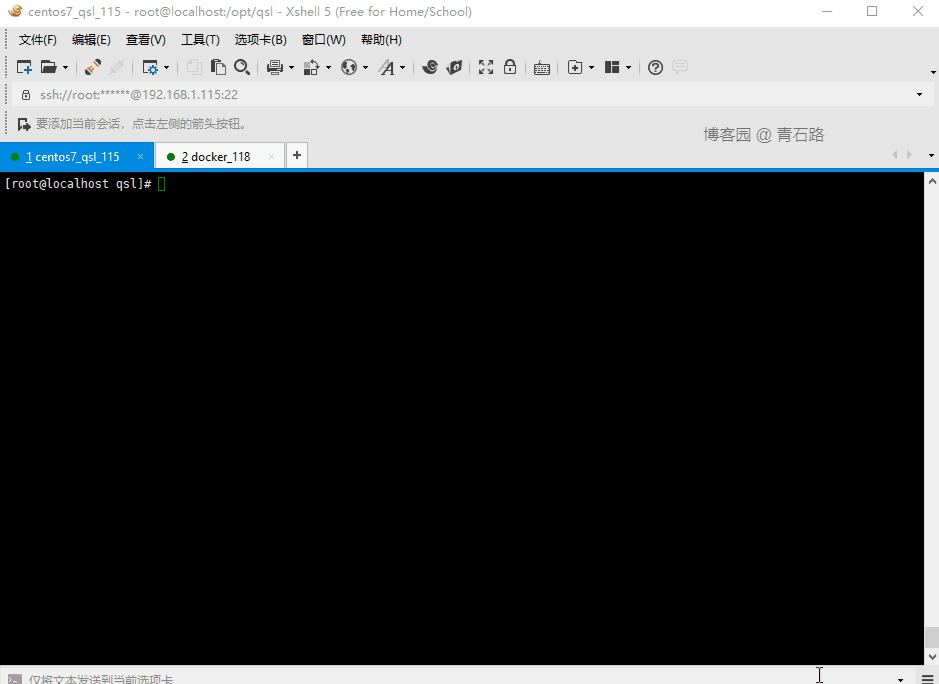Click the toolbar overflow arrow at right
This screenshot has width=939, height=684.
coord(933,72)
